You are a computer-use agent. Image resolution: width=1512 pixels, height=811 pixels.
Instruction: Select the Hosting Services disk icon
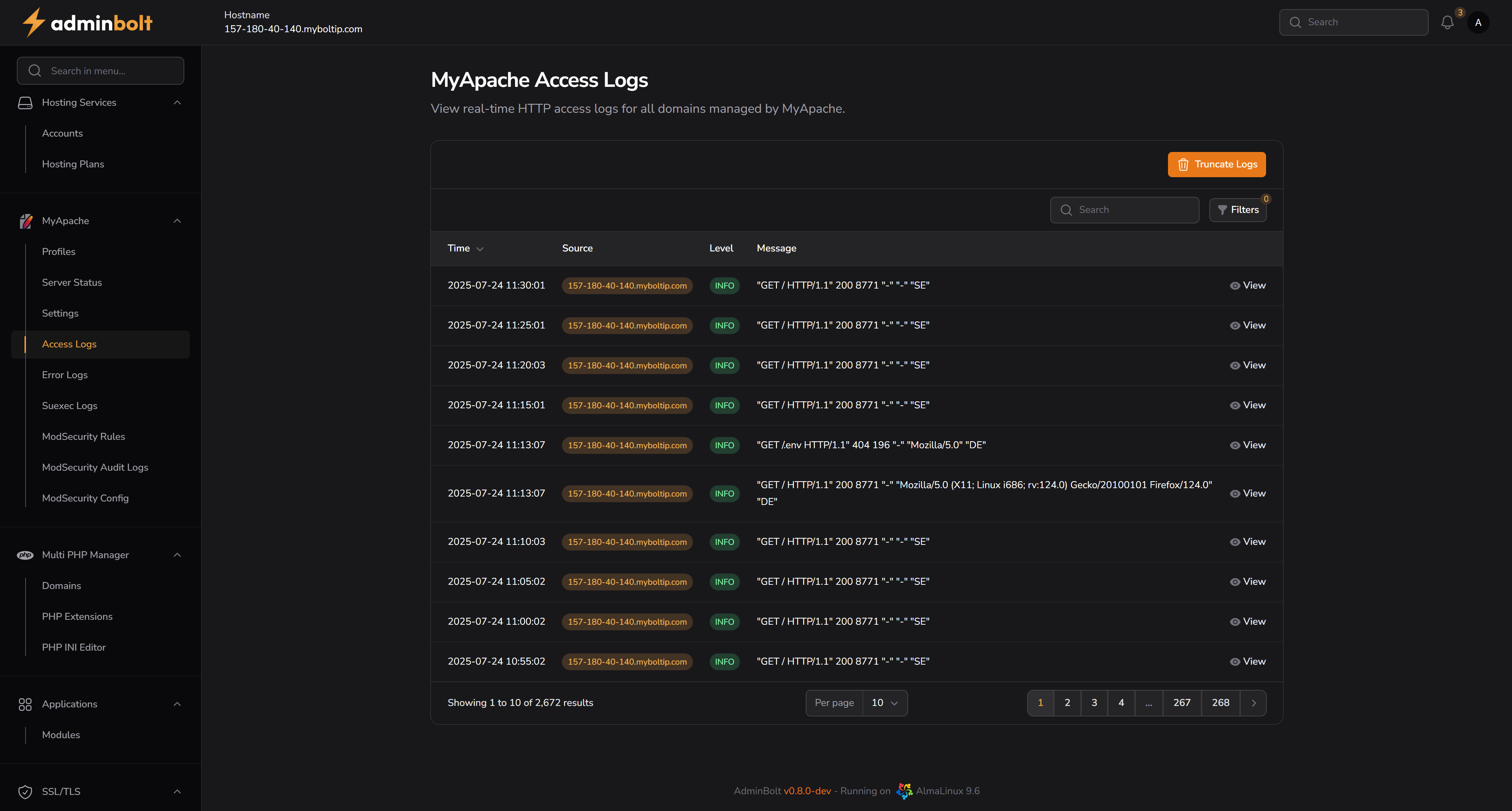click(25, 102)
